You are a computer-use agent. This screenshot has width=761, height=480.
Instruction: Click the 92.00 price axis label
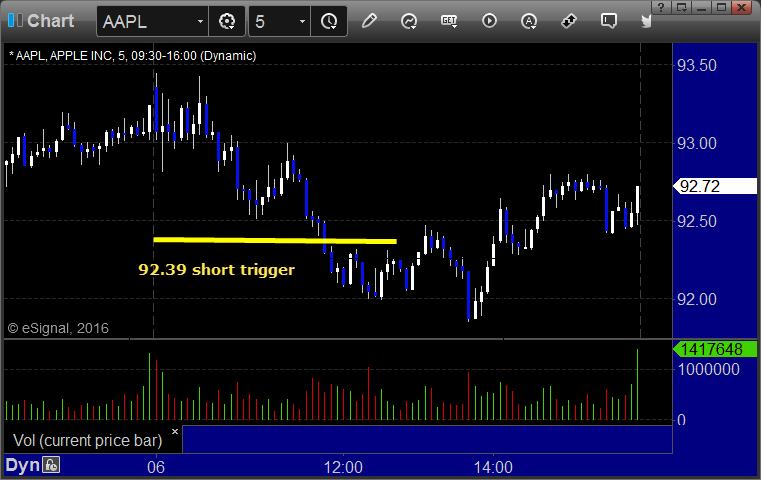(x=696, y=299)
